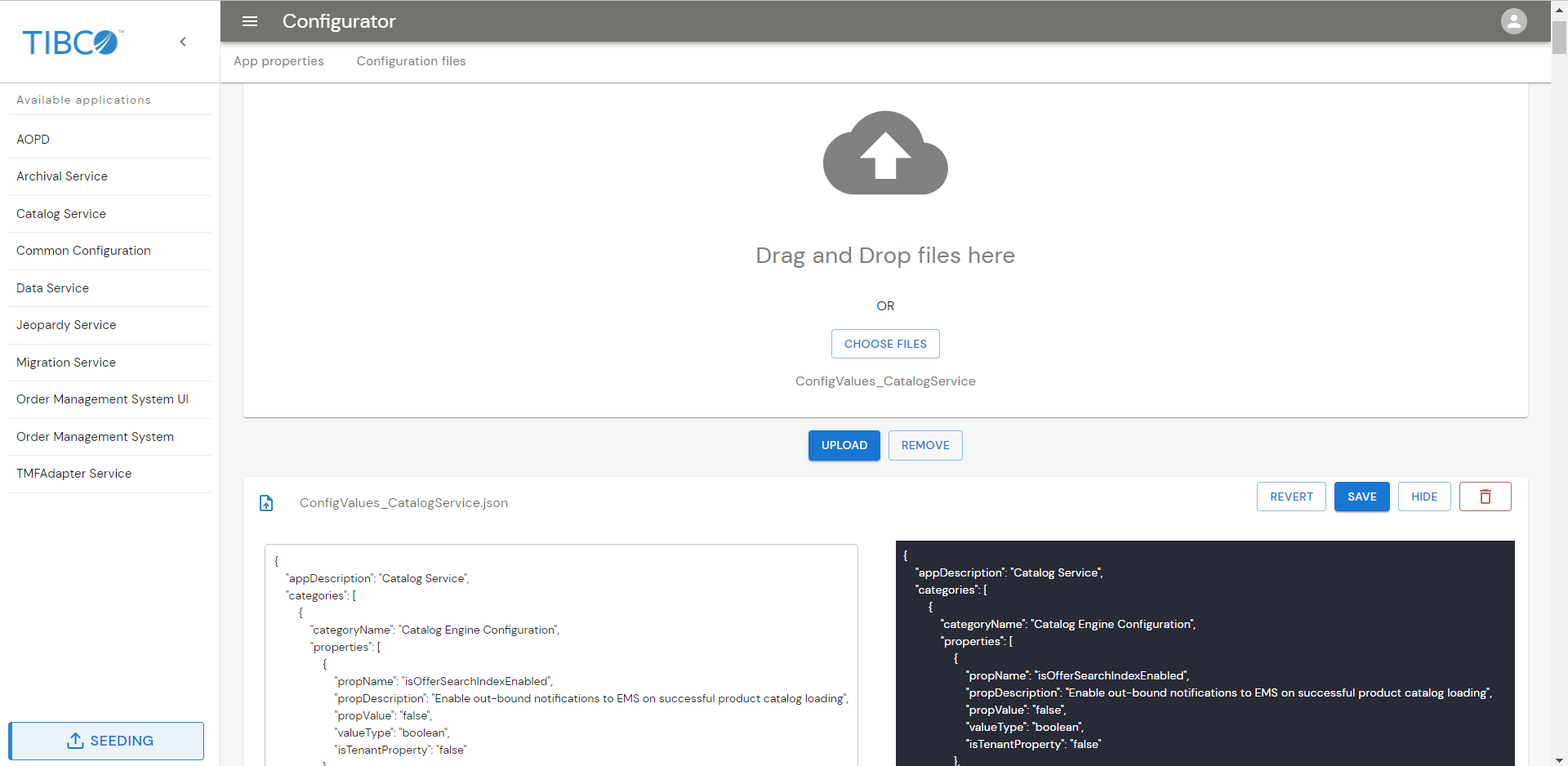Hide the file editor with HIDE
This screenshot has height=766, width=1568.
(x=1424, y=497)
